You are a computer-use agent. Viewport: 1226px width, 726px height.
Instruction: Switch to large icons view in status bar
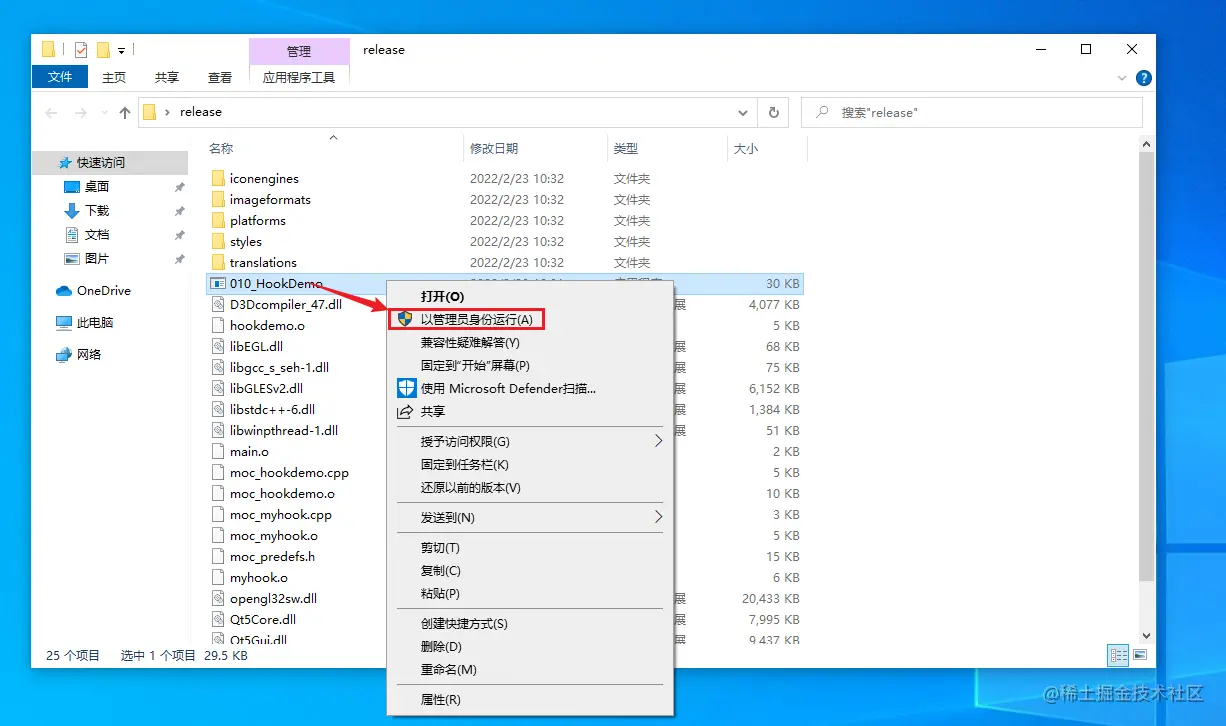[x=1140, y=656]
